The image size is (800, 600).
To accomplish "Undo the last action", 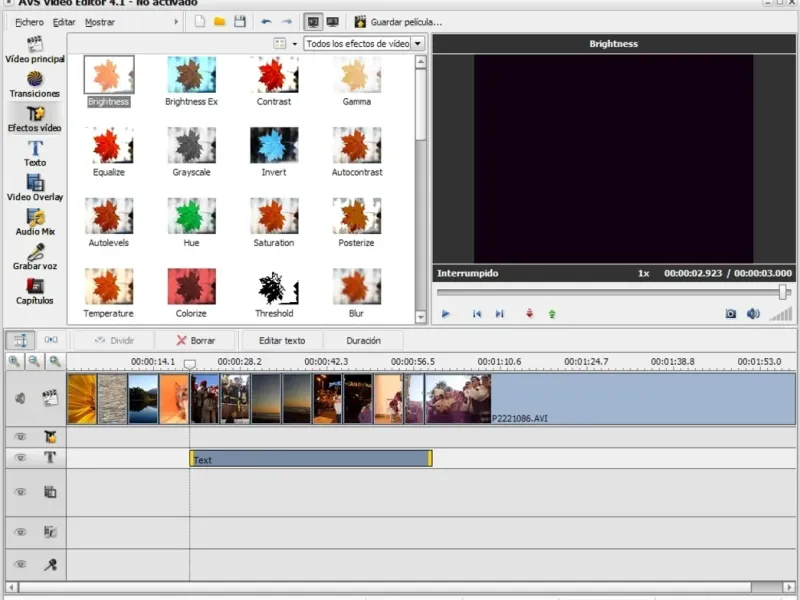I will click(x=266, y=21).
